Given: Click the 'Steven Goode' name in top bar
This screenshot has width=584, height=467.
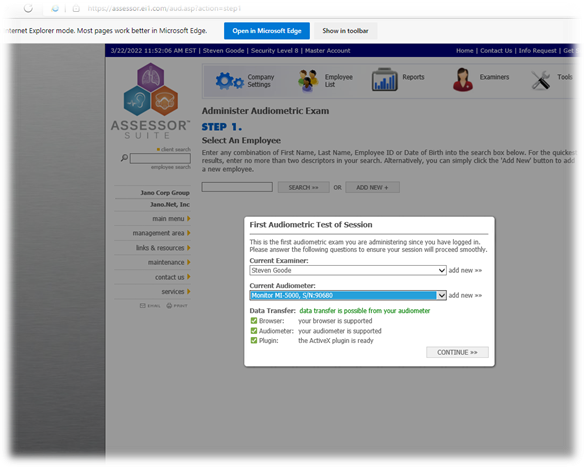Looking at the screenshot, I should click(223, 51).
